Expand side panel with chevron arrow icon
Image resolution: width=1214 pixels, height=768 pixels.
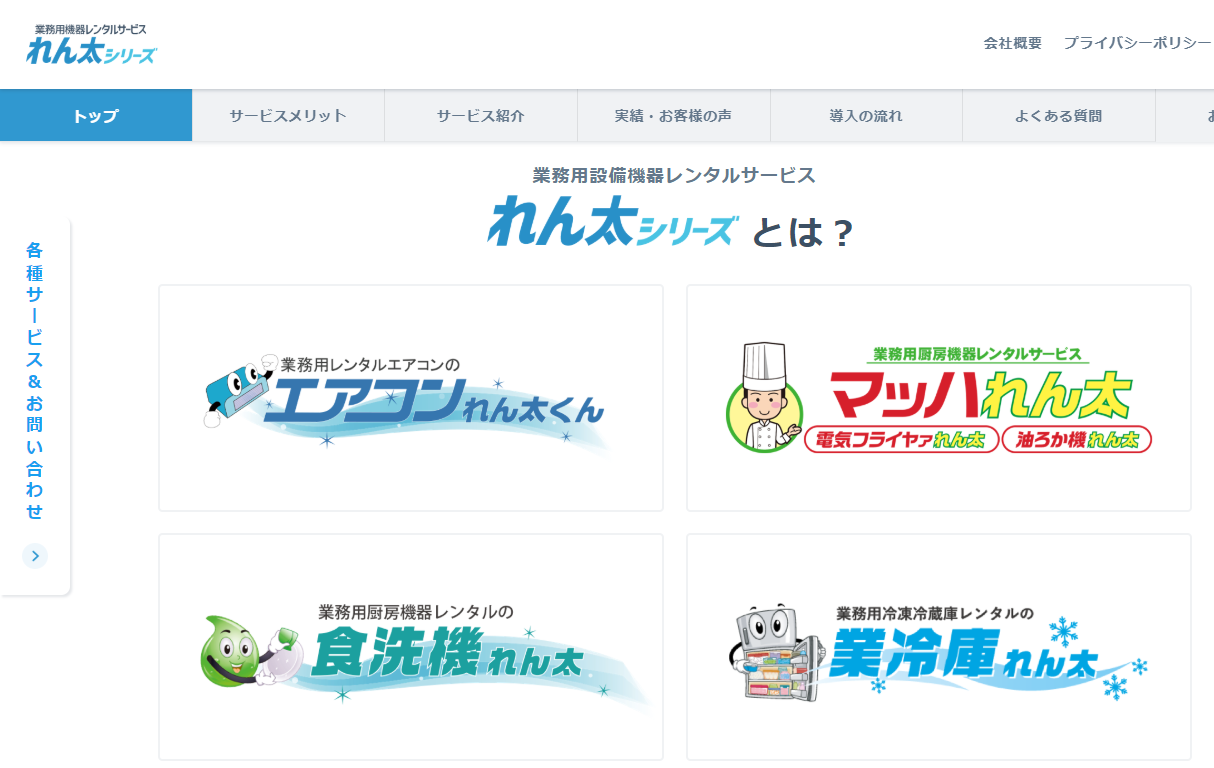pyautogui.click(x=35, y=556)
